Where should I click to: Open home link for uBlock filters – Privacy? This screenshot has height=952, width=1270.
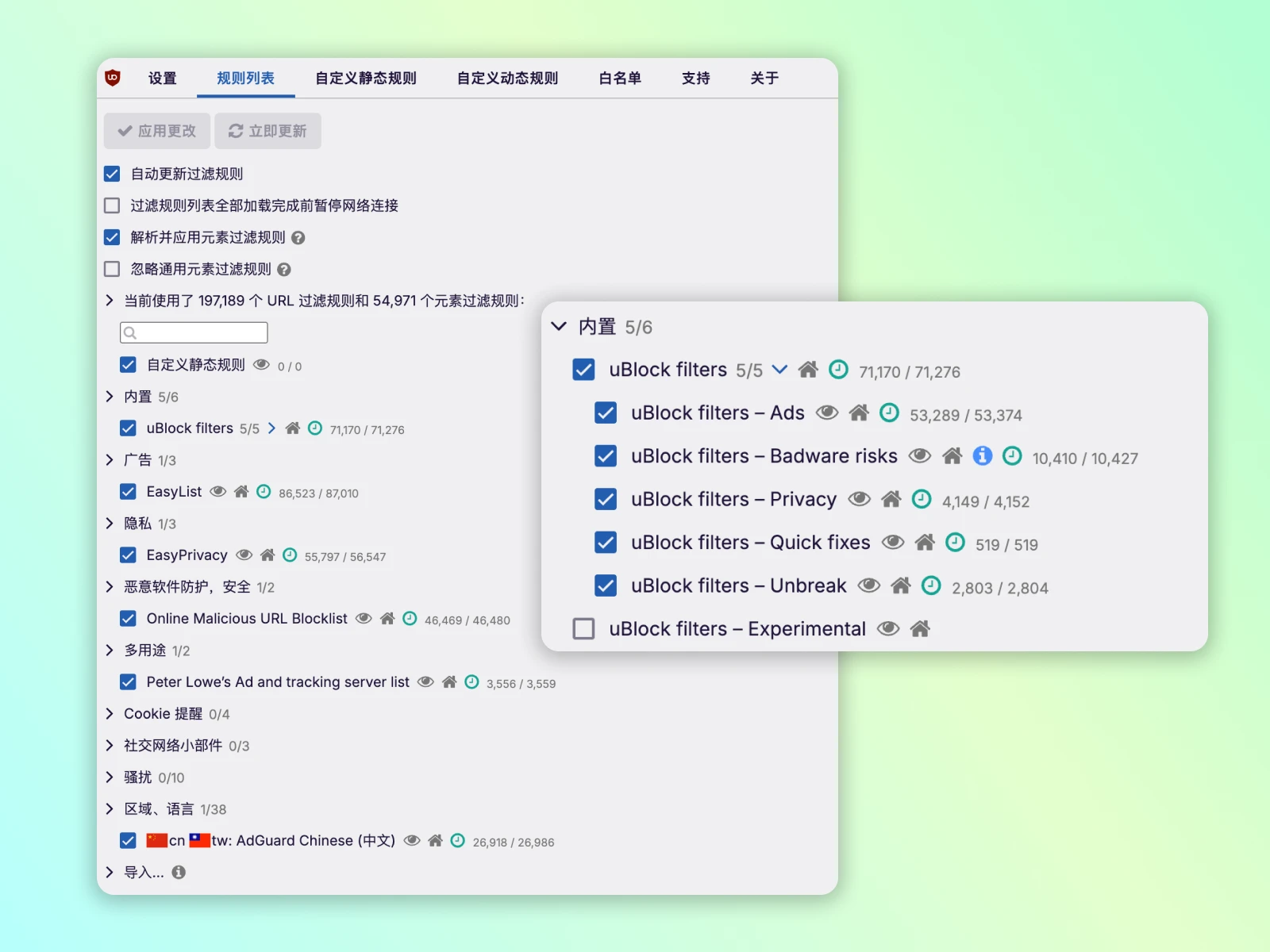coord(891,499)
